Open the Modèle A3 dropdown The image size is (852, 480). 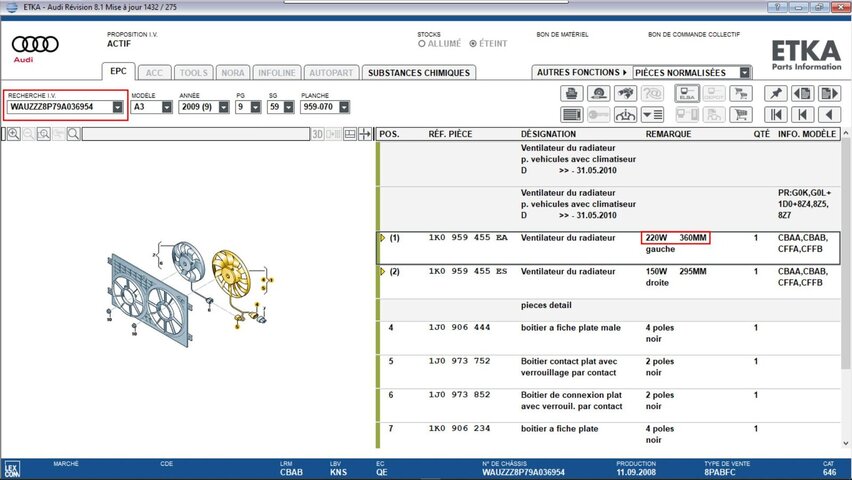(x=167, y=107)
